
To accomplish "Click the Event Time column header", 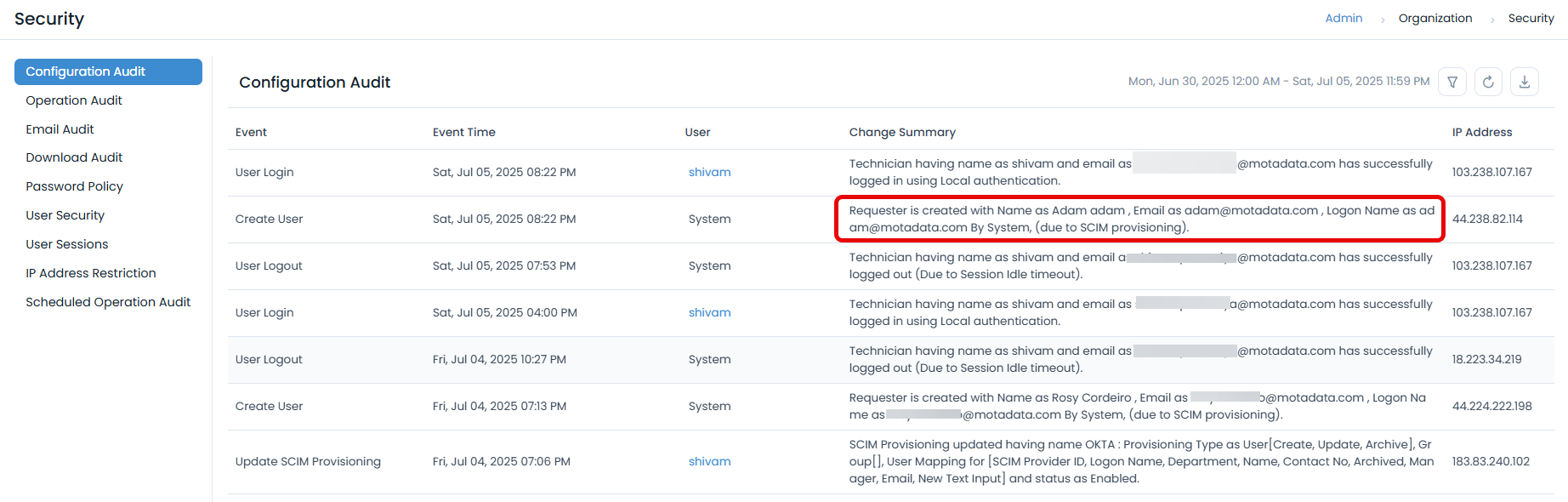I will (463, 132).
